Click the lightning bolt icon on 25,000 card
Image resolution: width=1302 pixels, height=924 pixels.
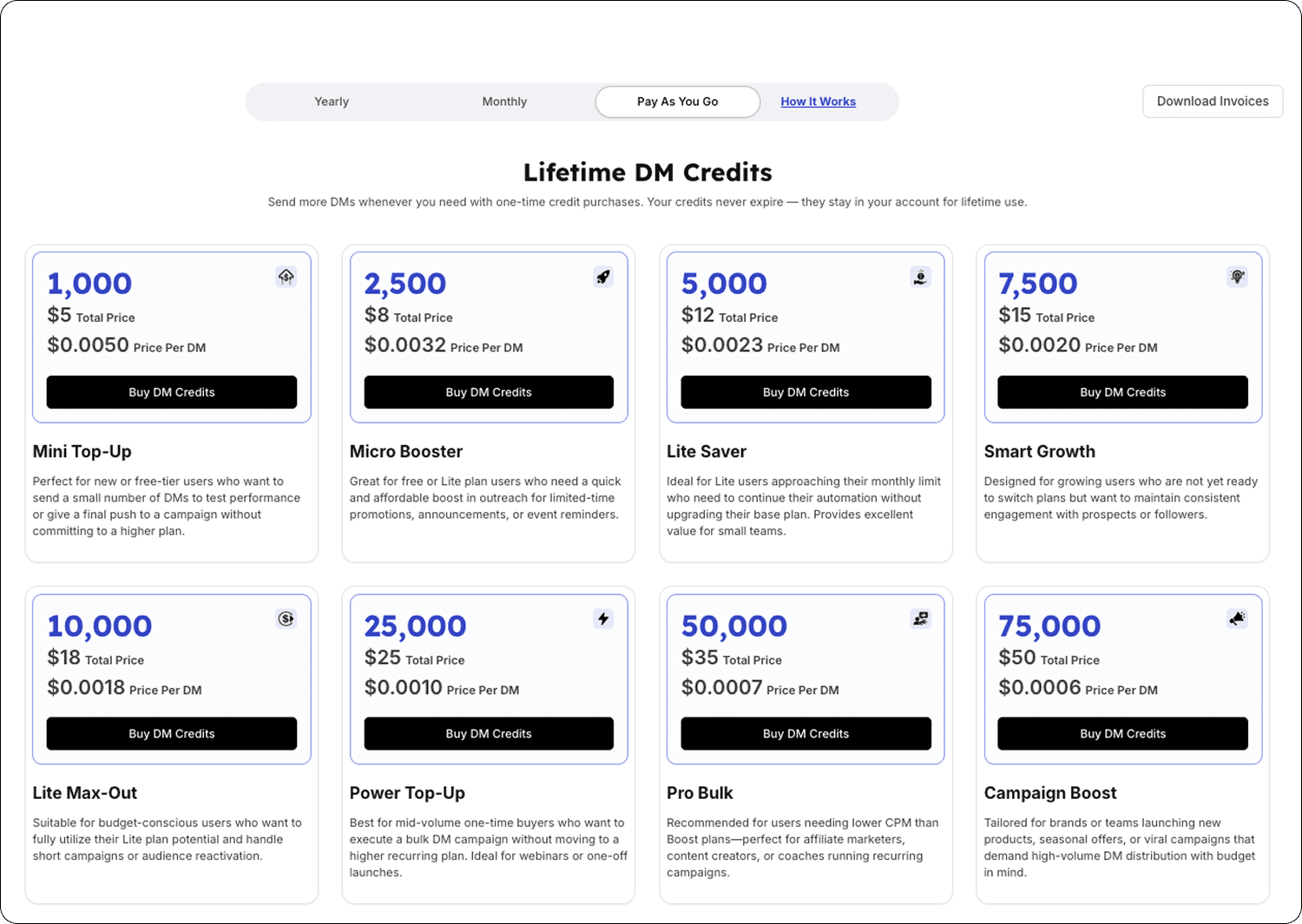tap(603, 619)
